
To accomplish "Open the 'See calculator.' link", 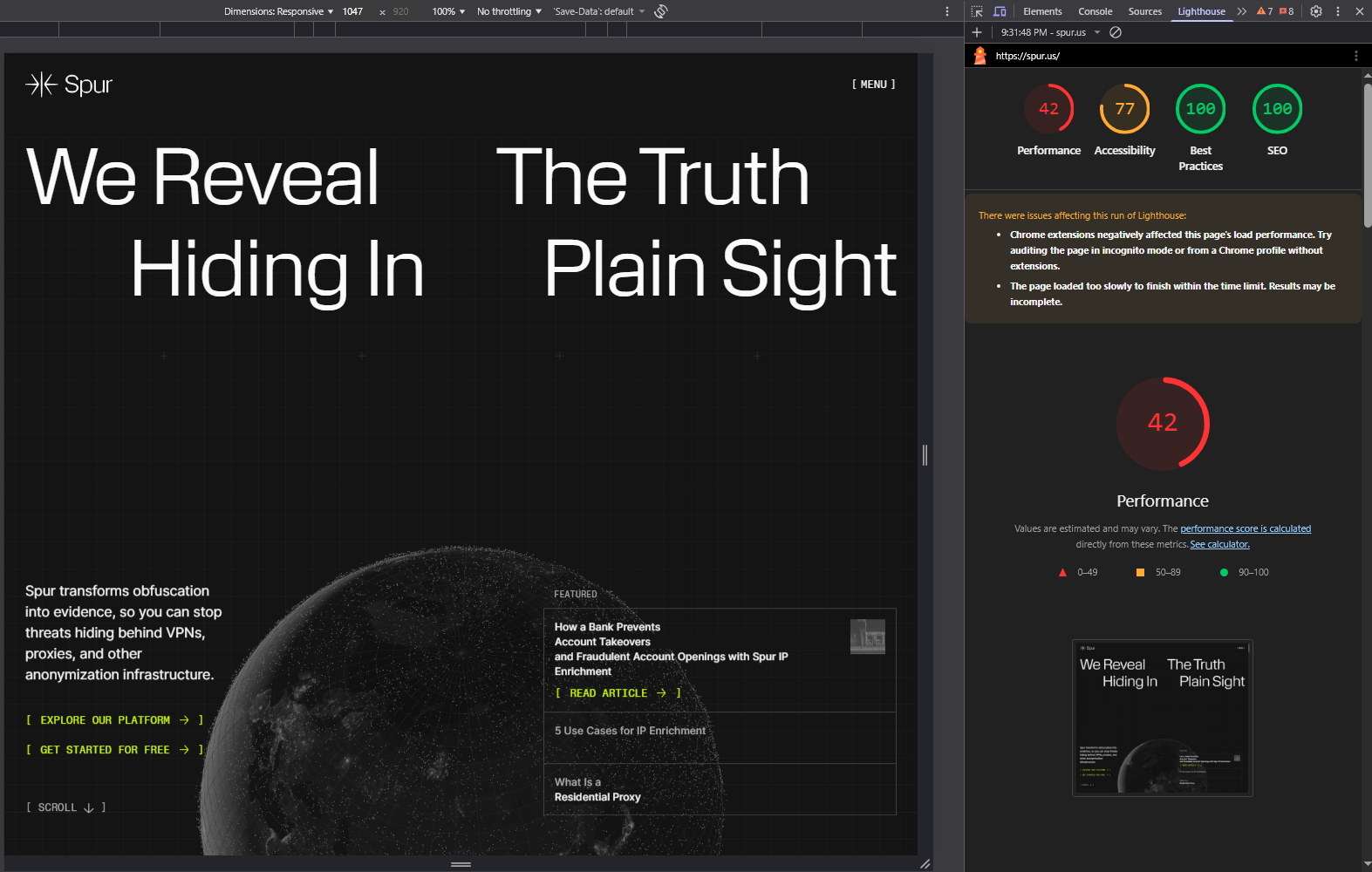I will click(1219, 544).
